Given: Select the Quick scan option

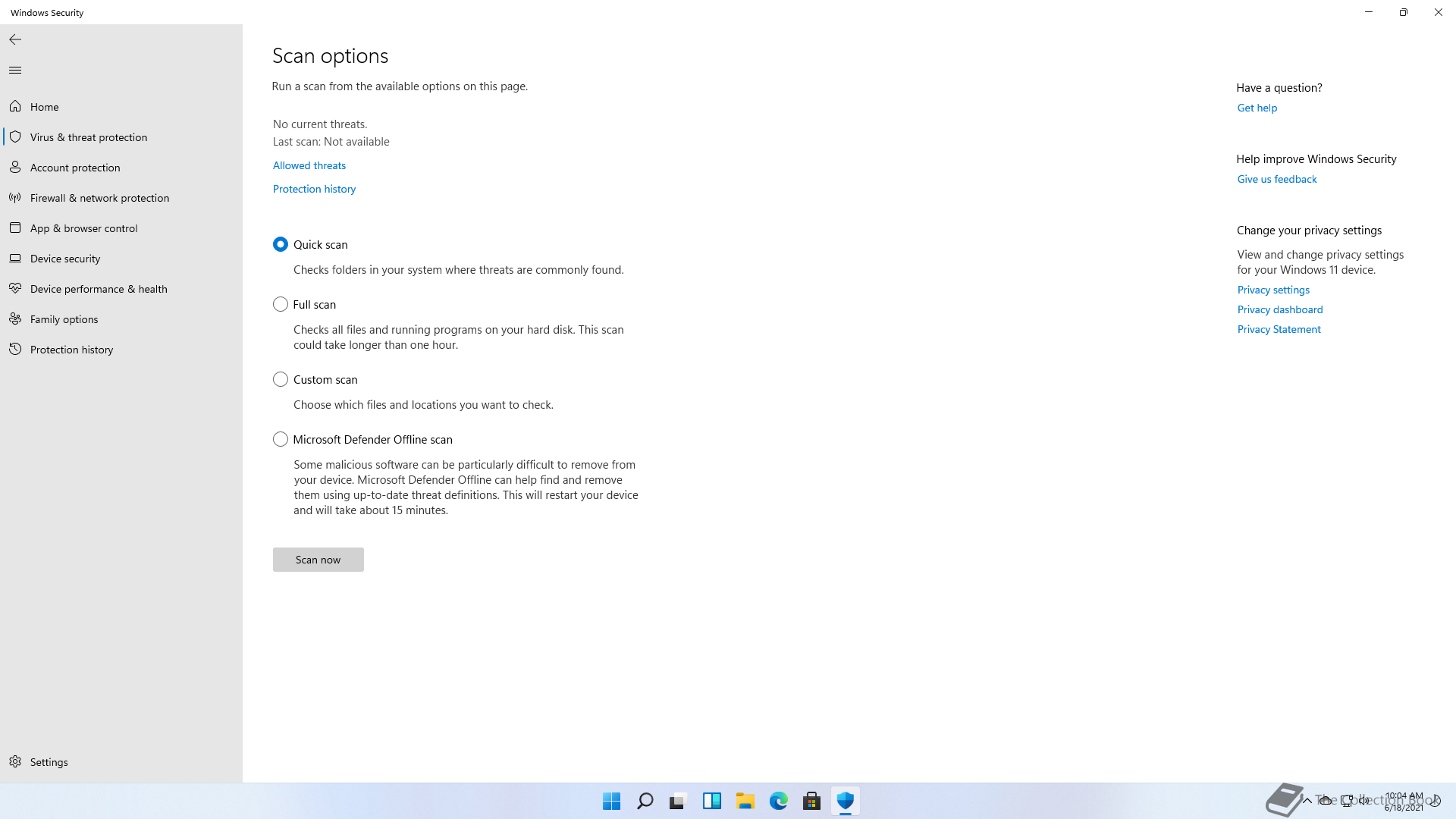Looking at the screenshot, I should click(x=281, y=244).
